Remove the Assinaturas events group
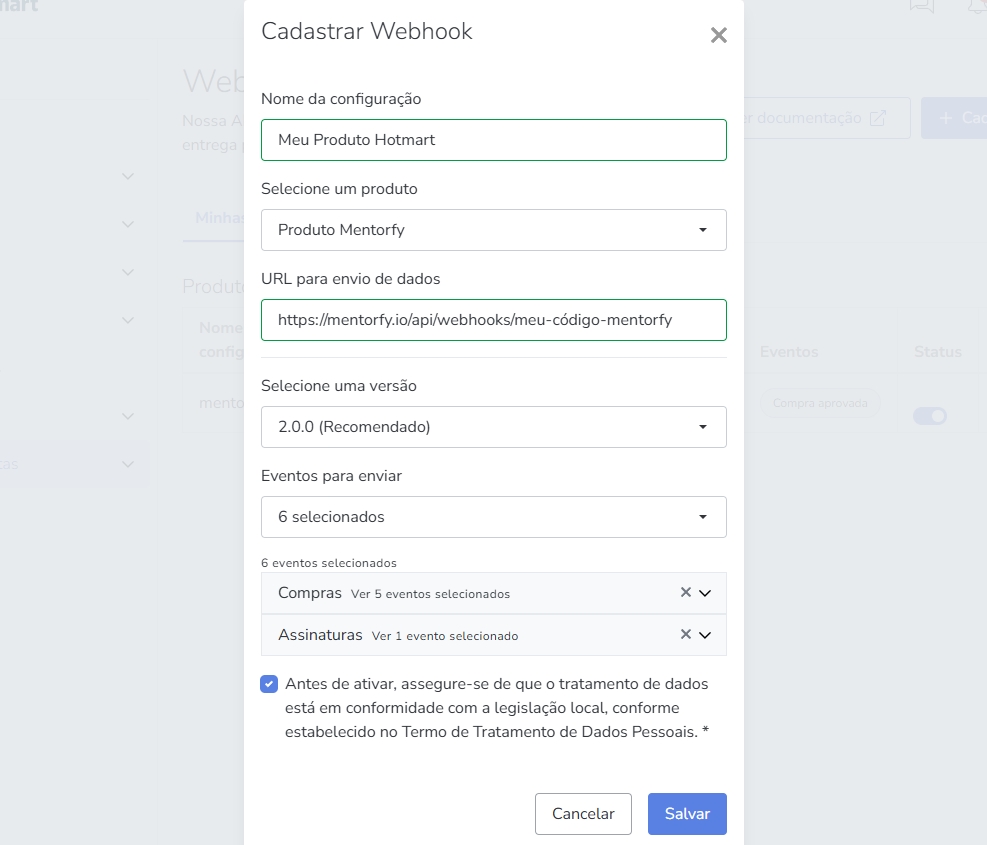The image size is (987, 845). pos(685,635)
